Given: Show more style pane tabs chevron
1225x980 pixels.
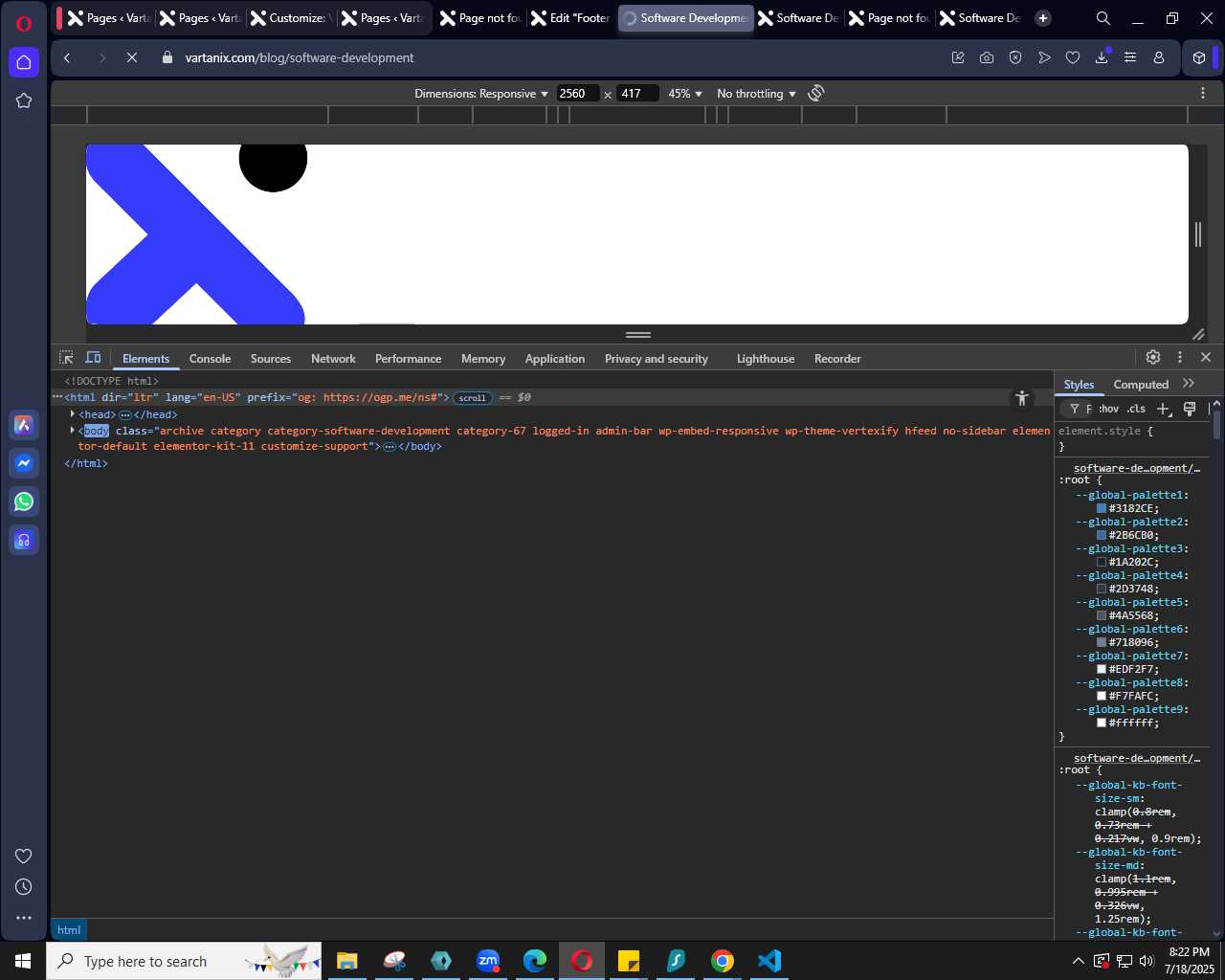Looking at the screenshot, I should click(x=1189, y=383).
